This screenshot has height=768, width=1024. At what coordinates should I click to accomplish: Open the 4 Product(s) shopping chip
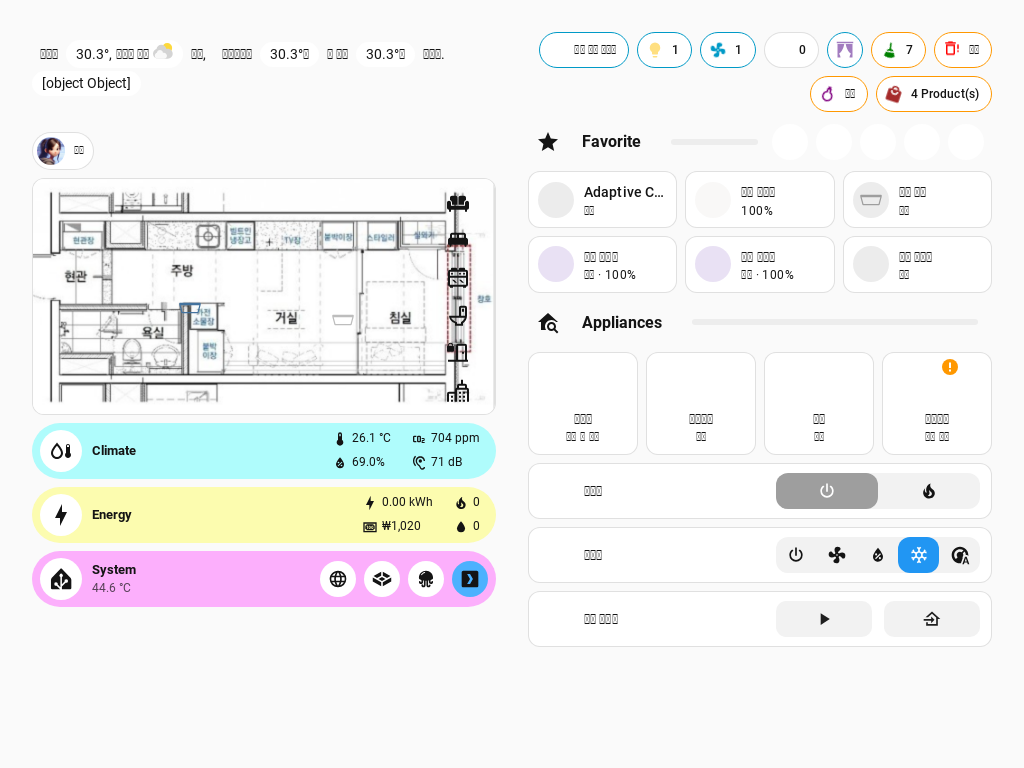[x=933, y=94]
